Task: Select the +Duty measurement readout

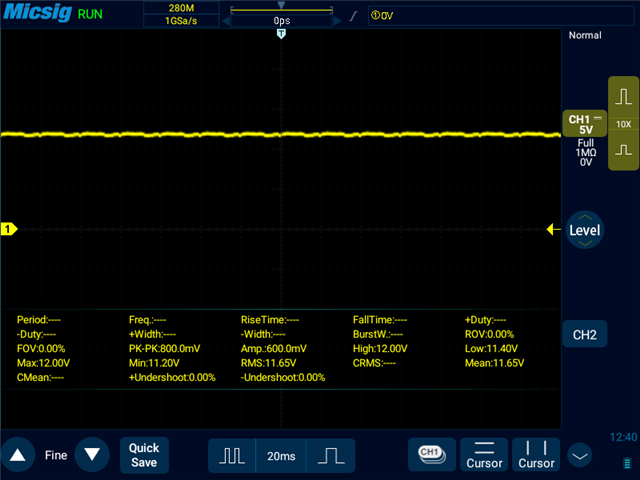Action: [485, 320]
